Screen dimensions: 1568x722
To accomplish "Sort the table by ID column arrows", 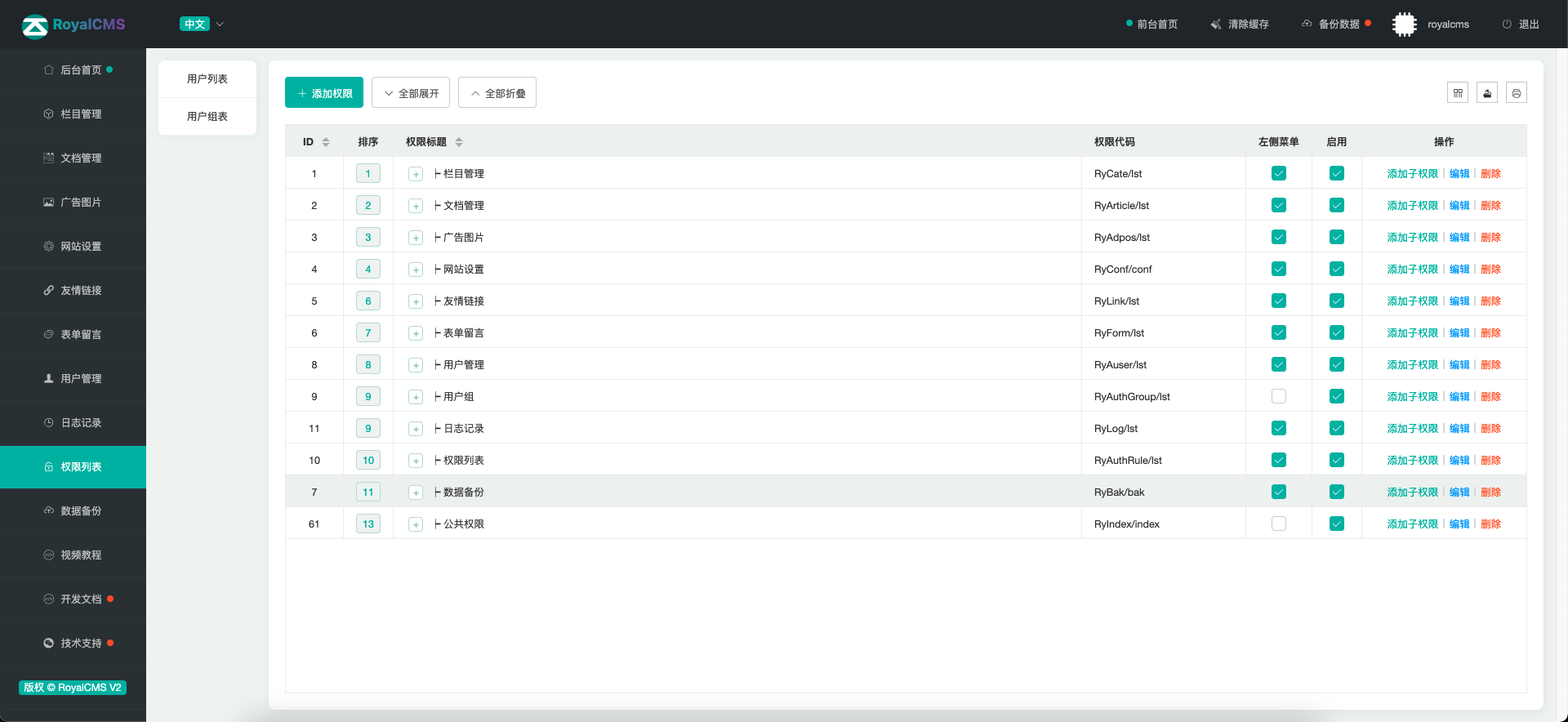I will point(326,142).
